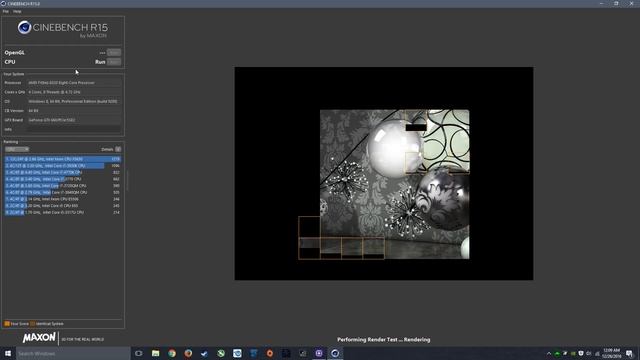Open File Explorer from the taskbar
640x360 pixels.
coord(156,353)
